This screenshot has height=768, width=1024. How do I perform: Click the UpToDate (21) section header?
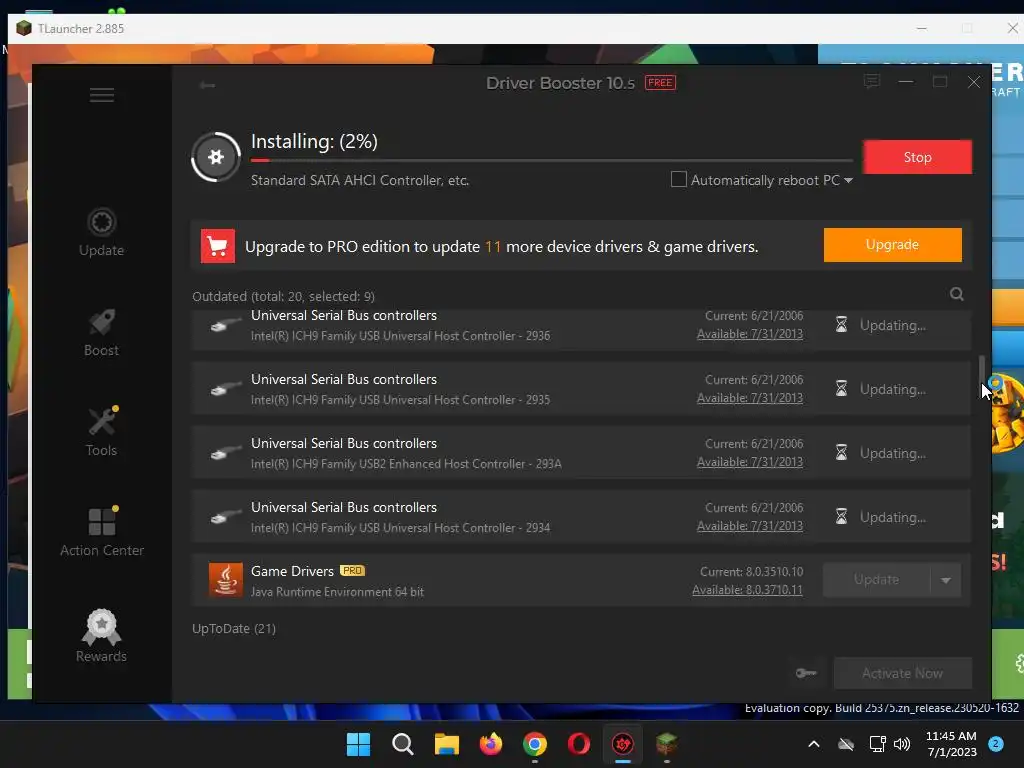click(x=234, y=628)
